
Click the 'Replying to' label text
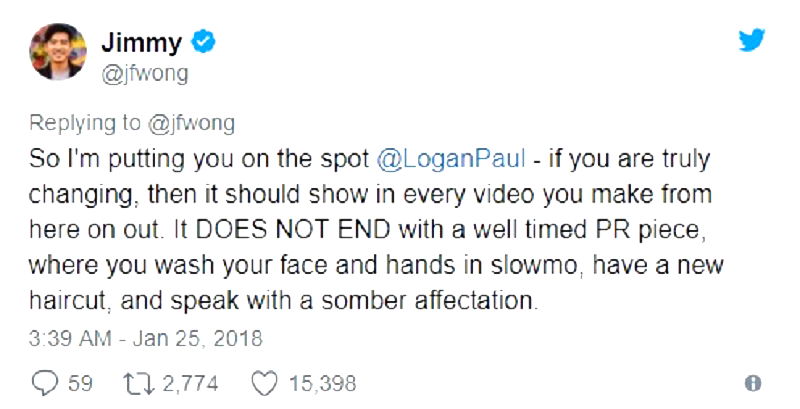pyautogui.click(x=84, y=123)
